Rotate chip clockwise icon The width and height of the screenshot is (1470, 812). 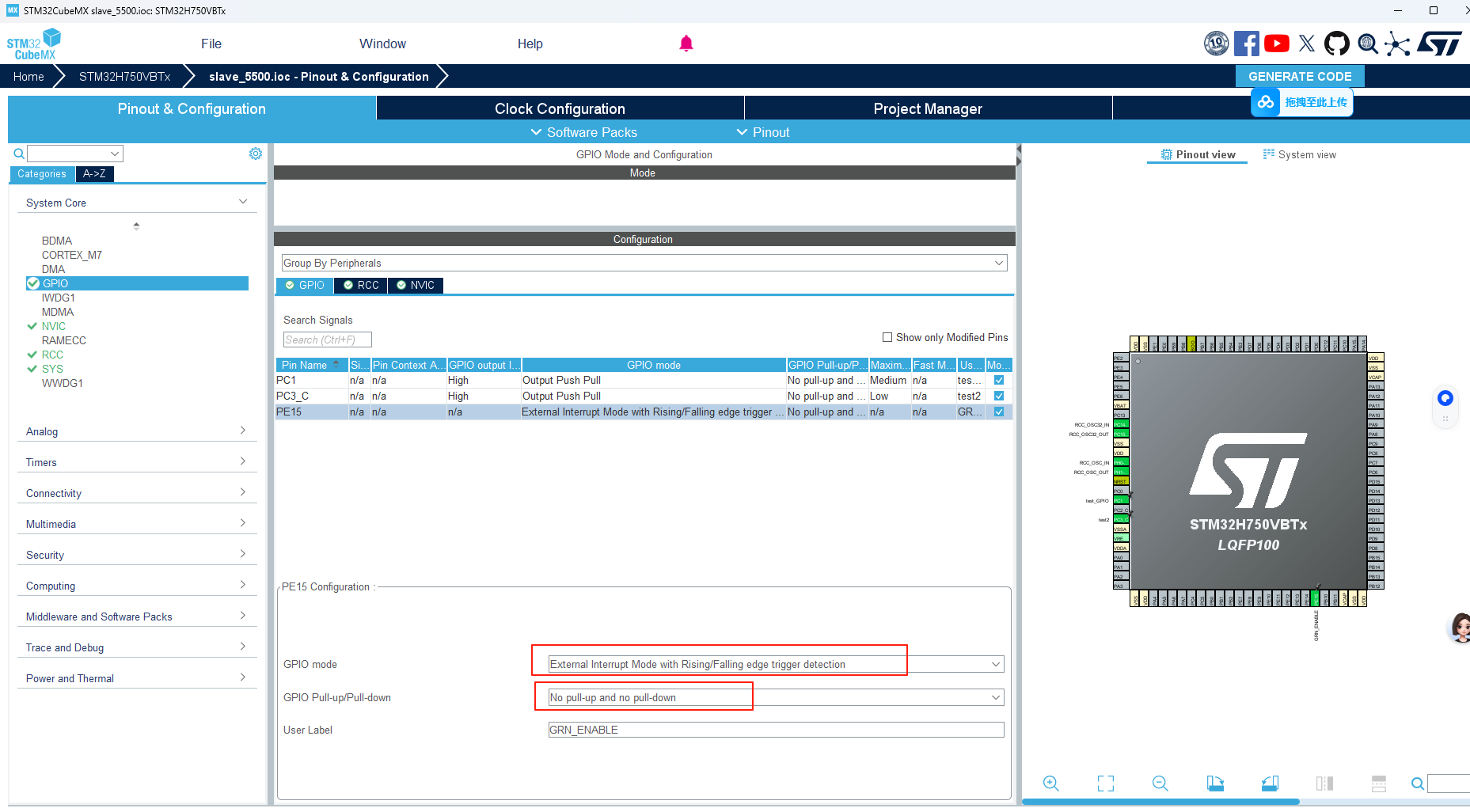[1215, 783]
